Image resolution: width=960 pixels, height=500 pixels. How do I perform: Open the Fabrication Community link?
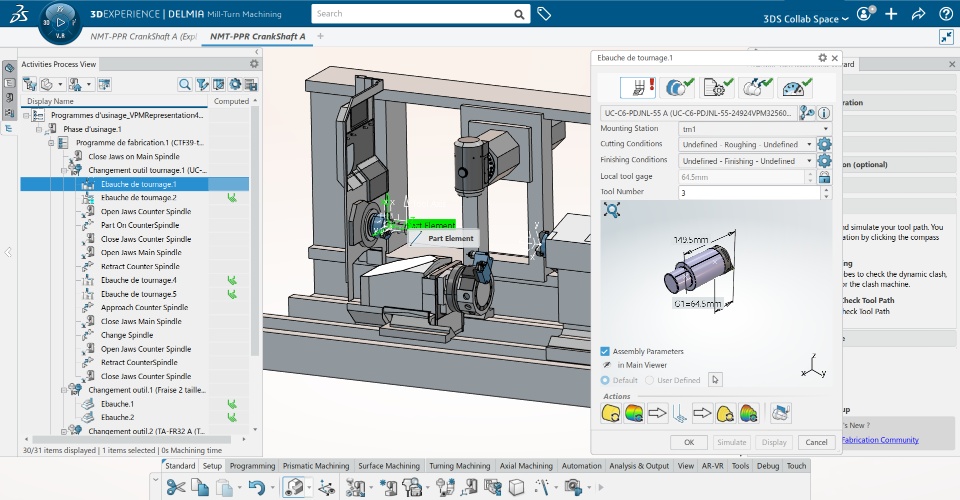point(880,439)
